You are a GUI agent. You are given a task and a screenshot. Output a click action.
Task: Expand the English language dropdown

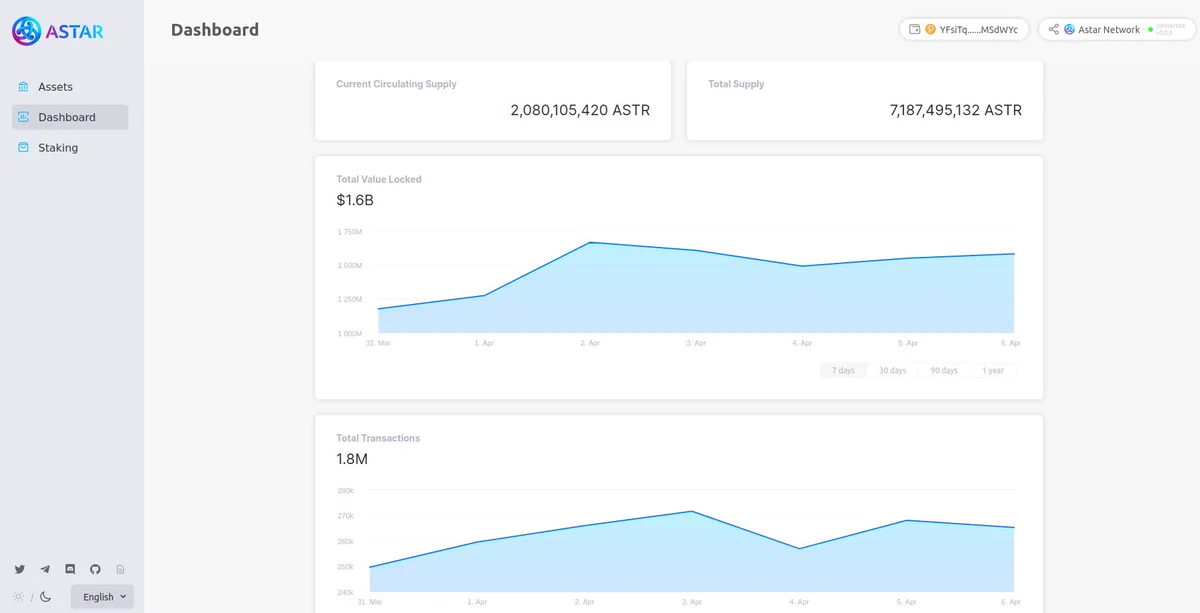point(102,597)
